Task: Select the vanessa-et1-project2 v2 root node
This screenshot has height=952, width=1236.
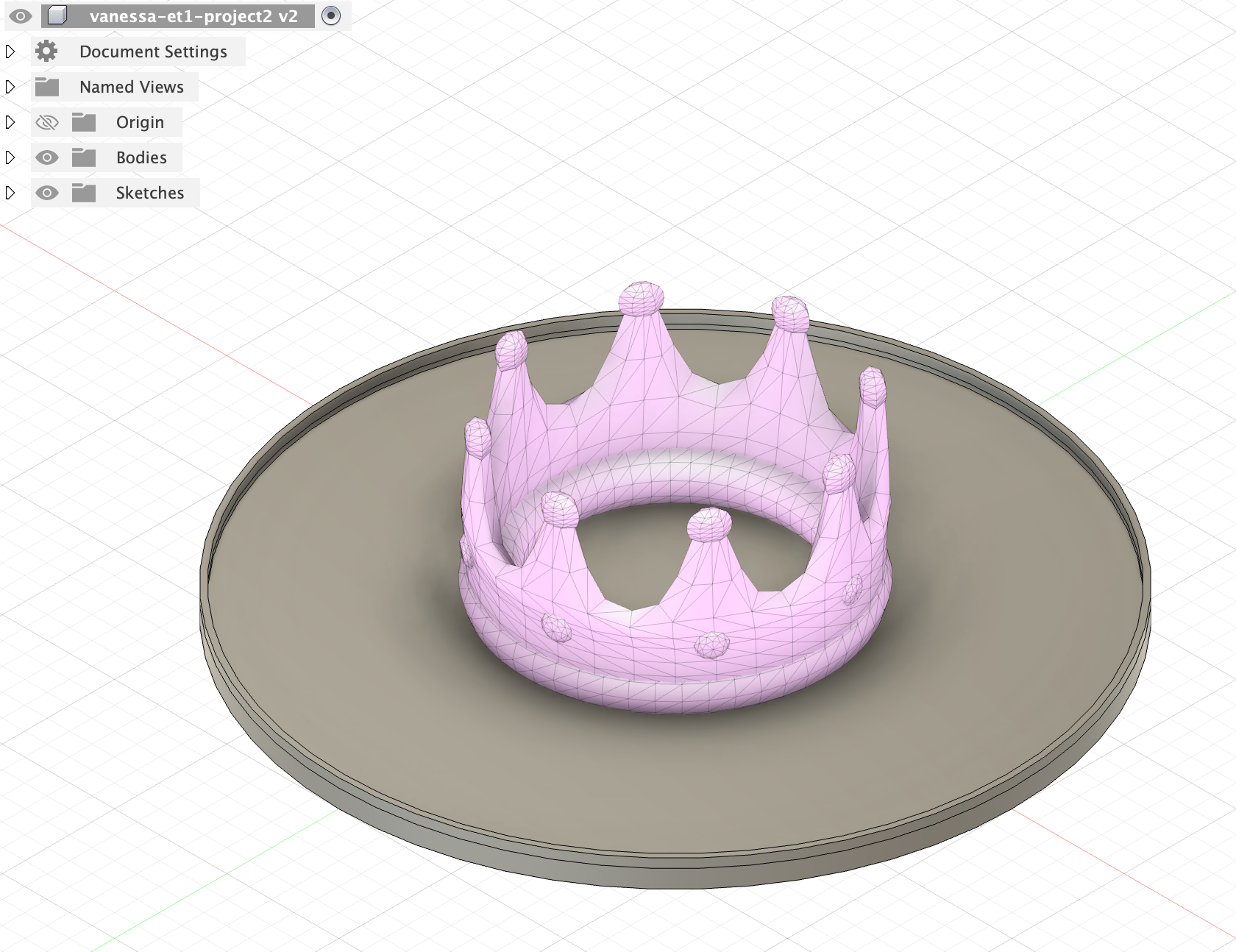Action: (193, 16)
